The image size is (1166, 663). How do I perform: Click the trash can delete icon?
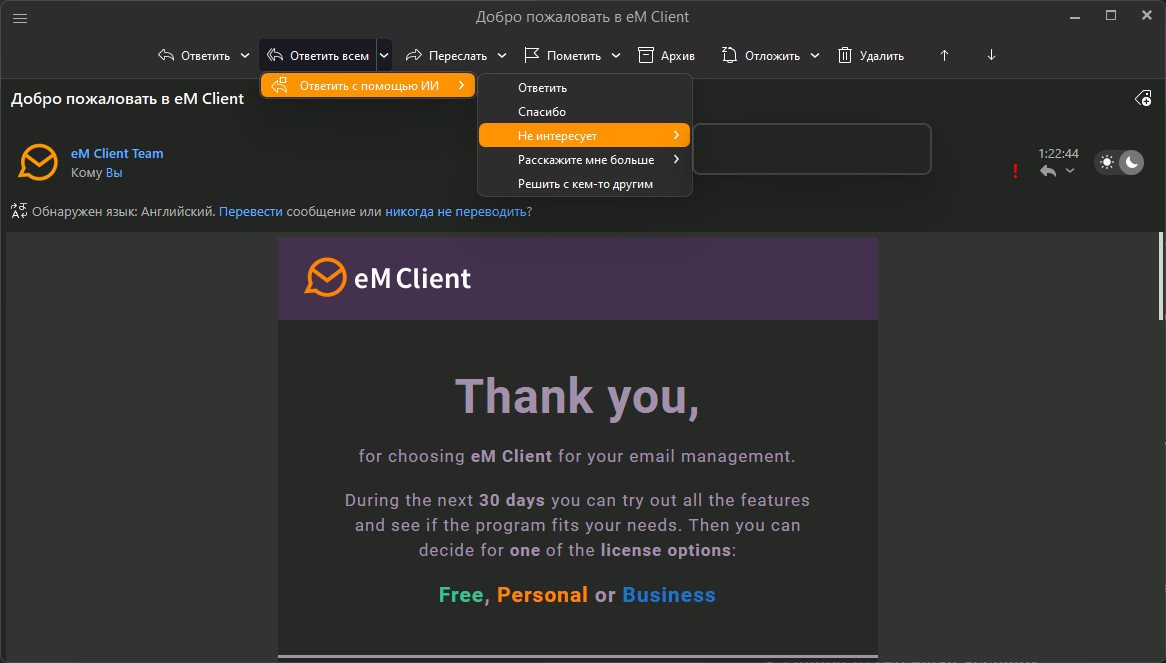(x=845, y=55)
